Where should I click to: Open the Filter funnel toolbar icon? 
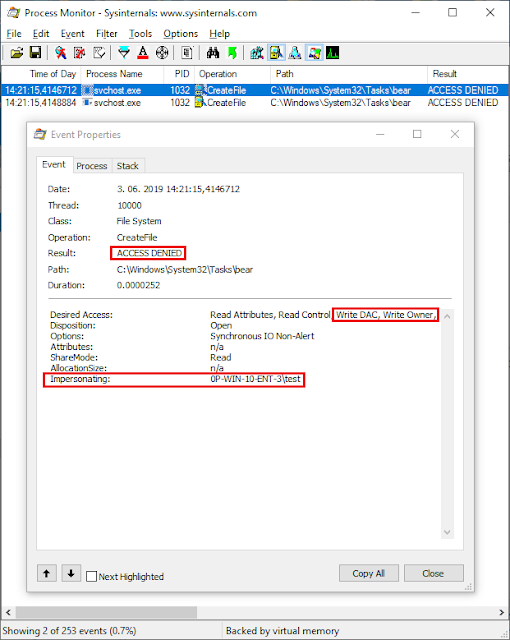coord(124,53)
